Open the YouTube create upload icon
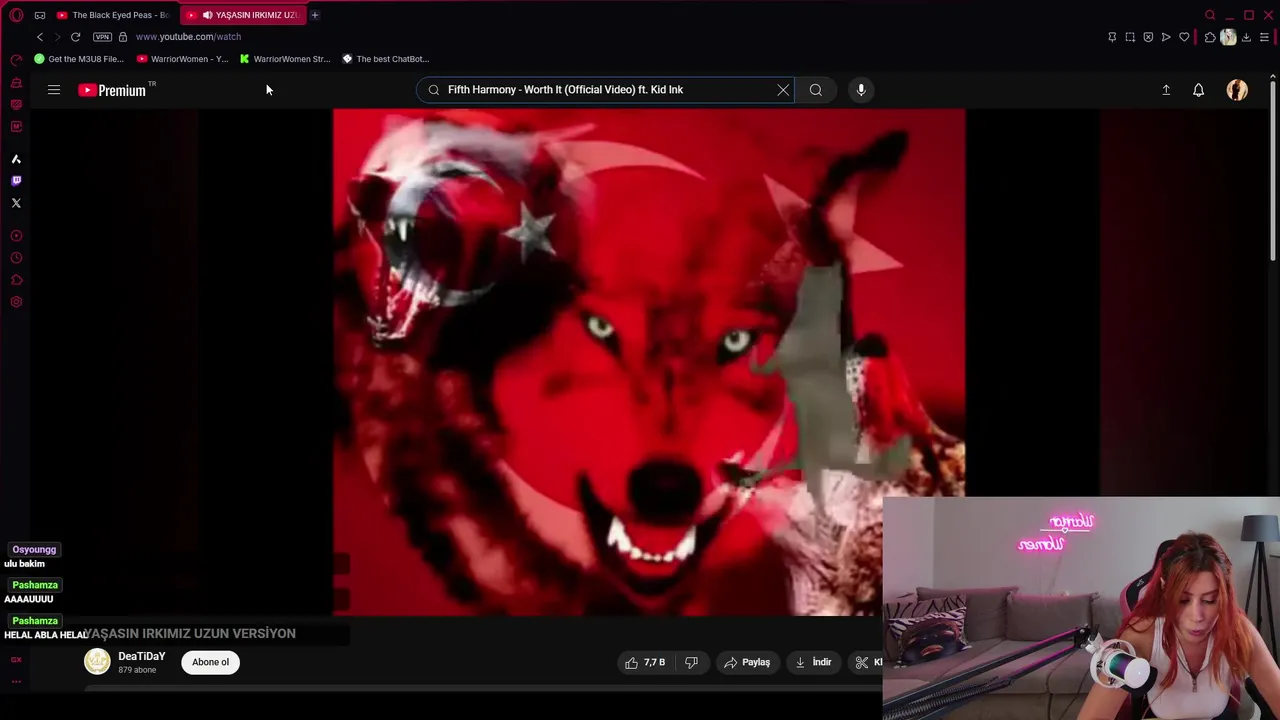The height and width of the screenshot is (720, 1280). click(x=1166, y=90)
